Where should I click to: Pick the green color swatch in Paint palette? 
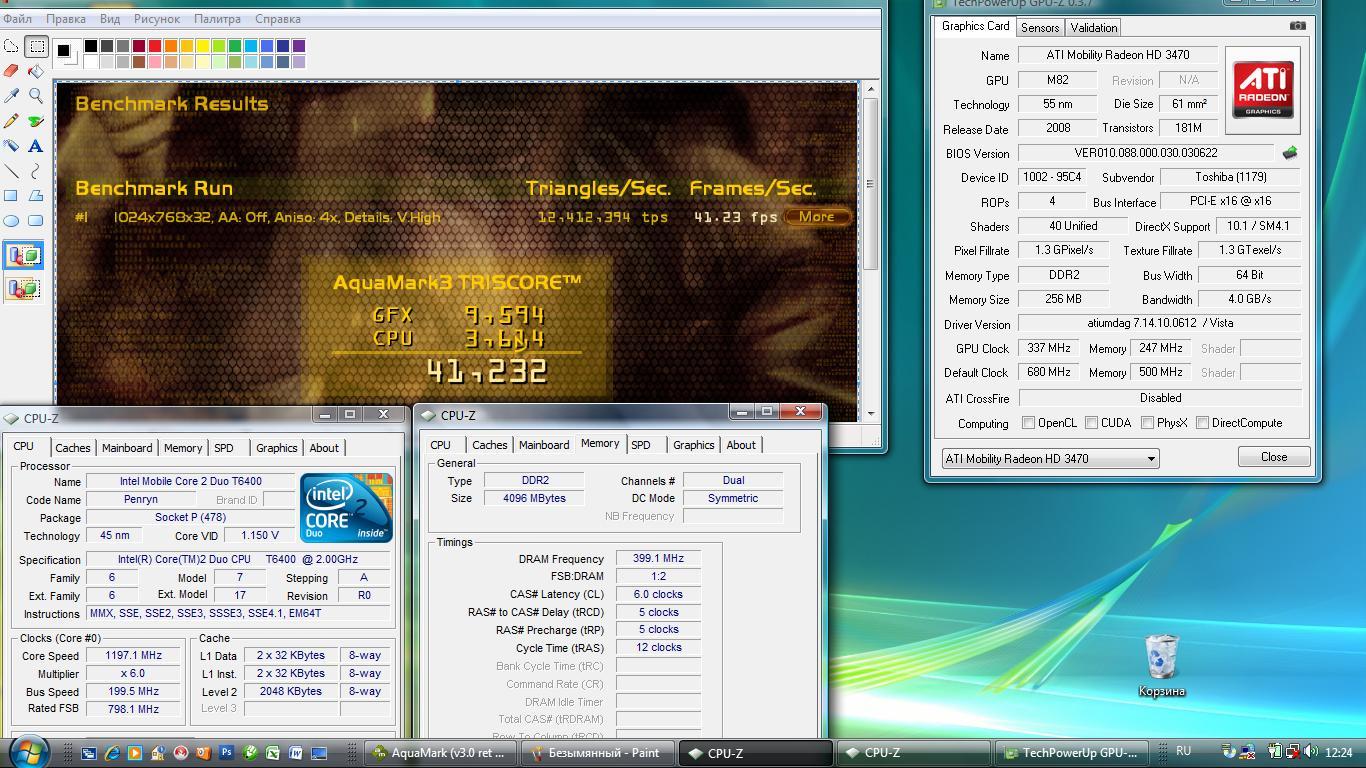235,45
